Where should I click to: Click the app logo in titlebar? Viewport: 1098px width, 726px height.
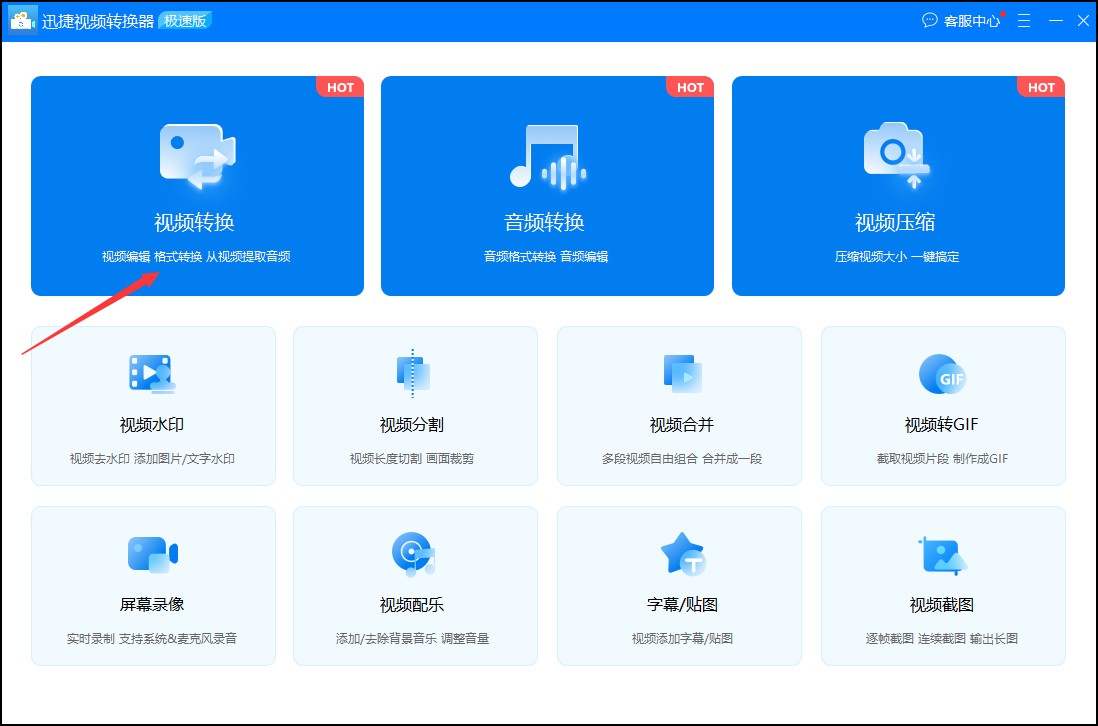point(21,20)
